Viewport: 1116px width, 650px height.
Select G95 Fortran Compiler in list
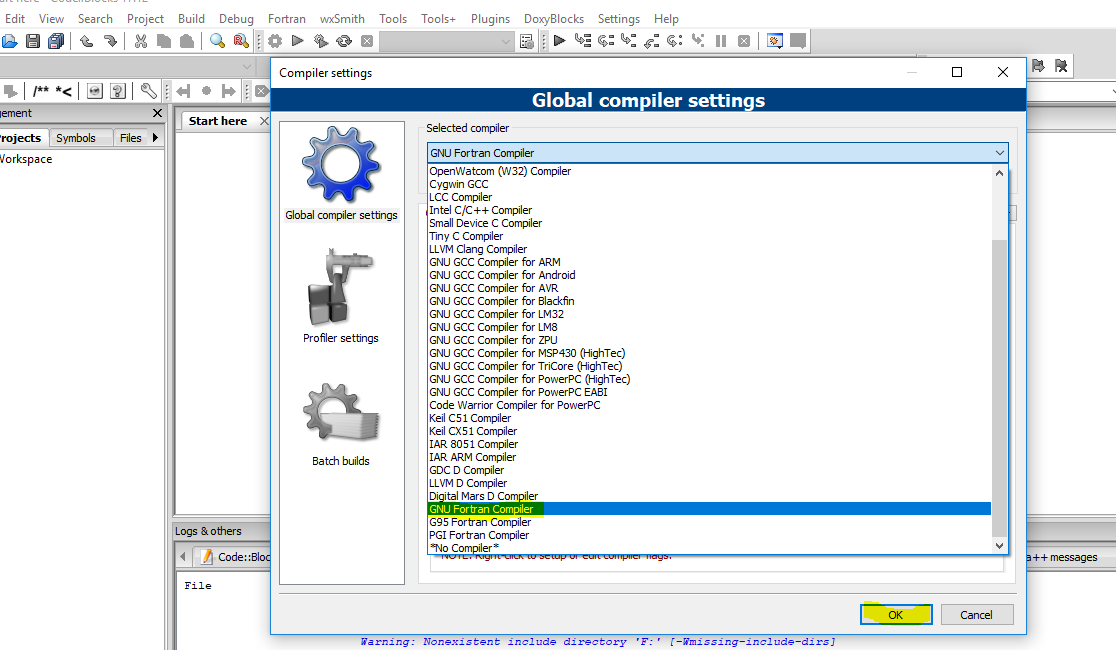(x=709, y=522)
